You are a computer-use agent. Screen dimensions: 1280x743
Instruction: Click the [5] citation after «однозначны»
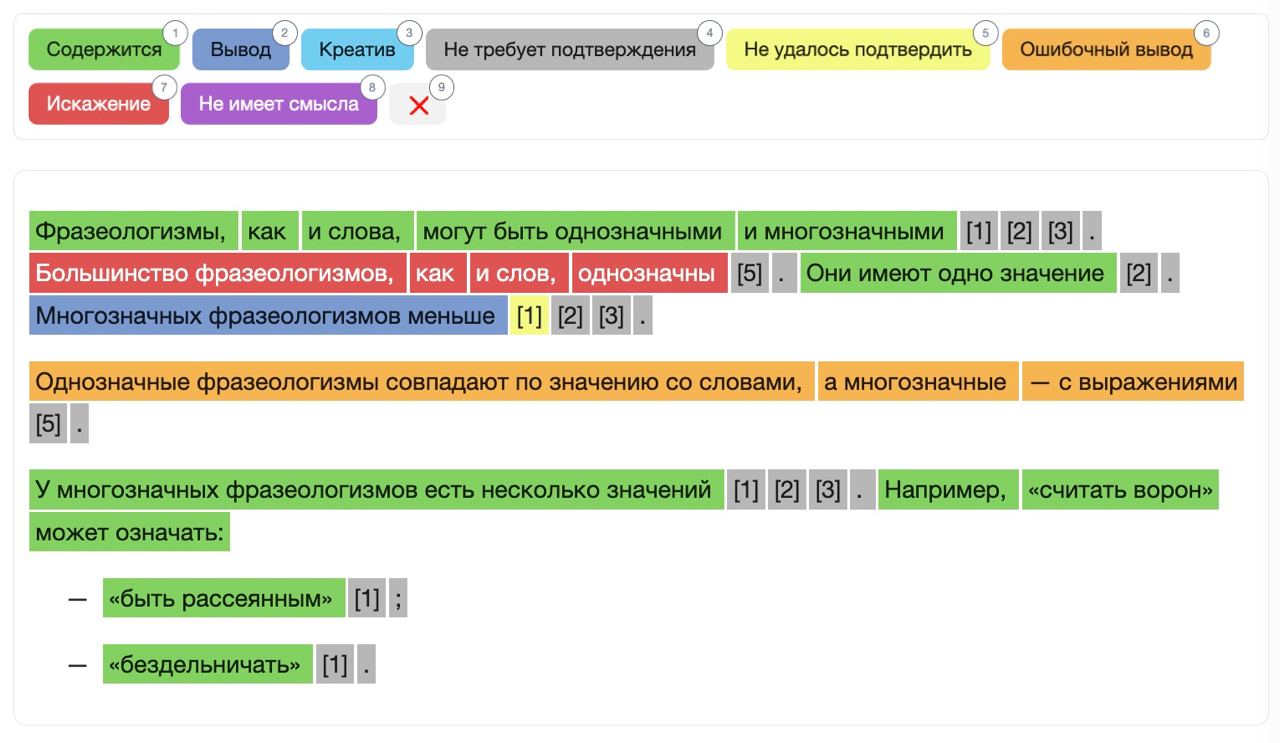(x=749, y=273)
